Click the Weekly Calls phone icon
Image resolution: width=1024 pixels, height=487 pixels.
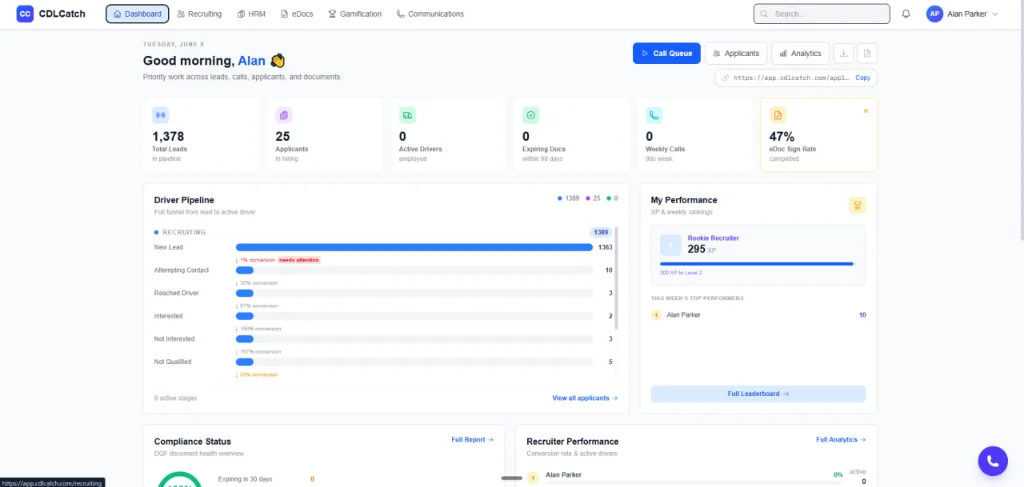654,116
